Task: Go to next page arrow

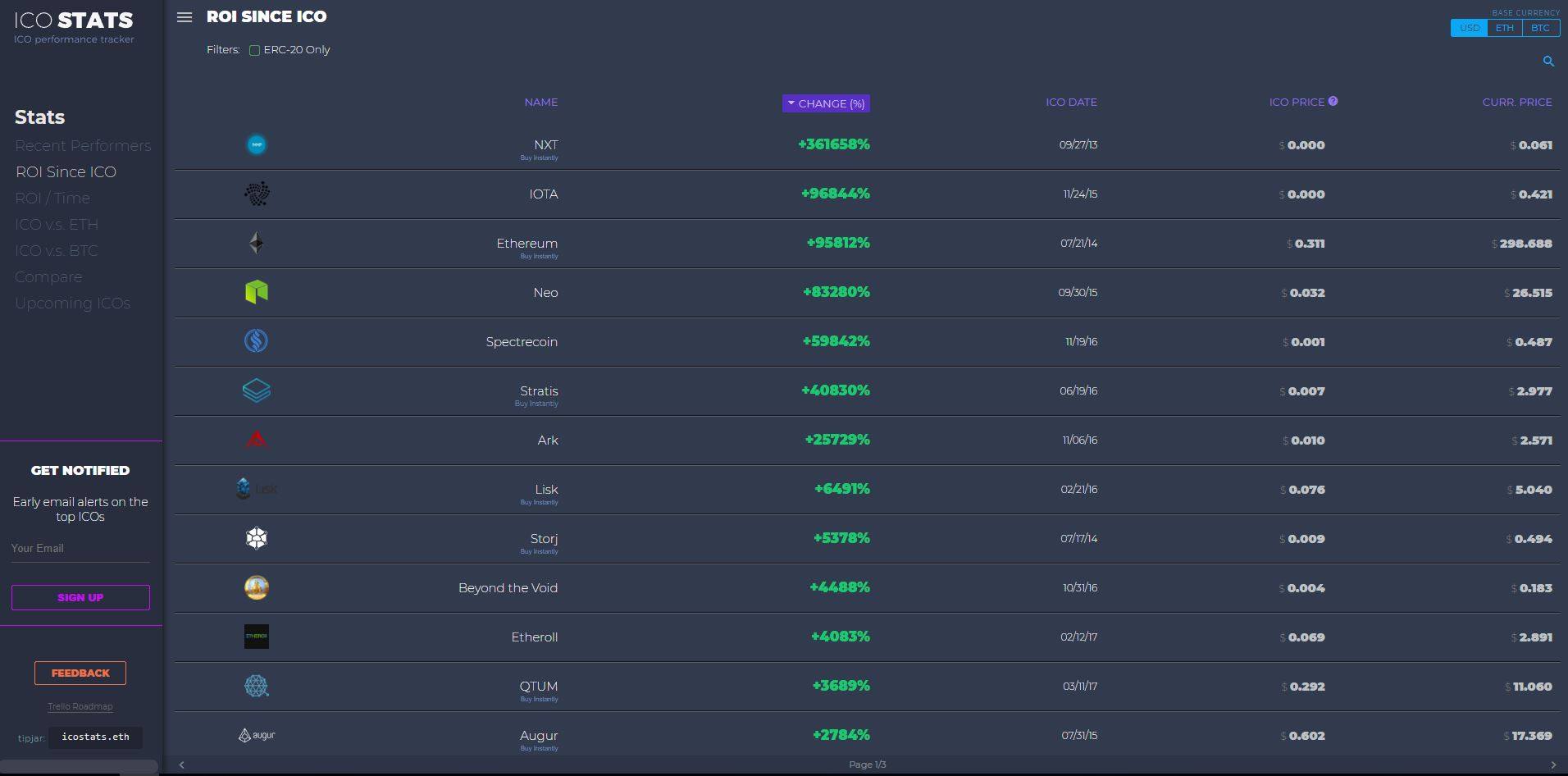Action: point(1552,765)
